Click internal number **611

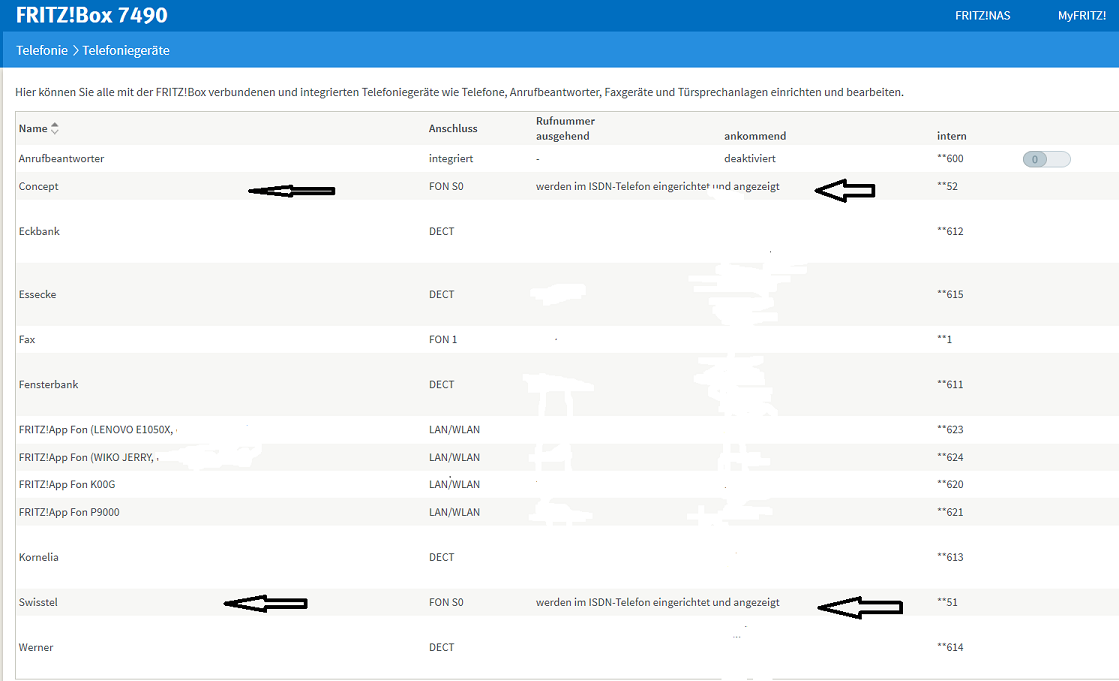coord(950,384)
